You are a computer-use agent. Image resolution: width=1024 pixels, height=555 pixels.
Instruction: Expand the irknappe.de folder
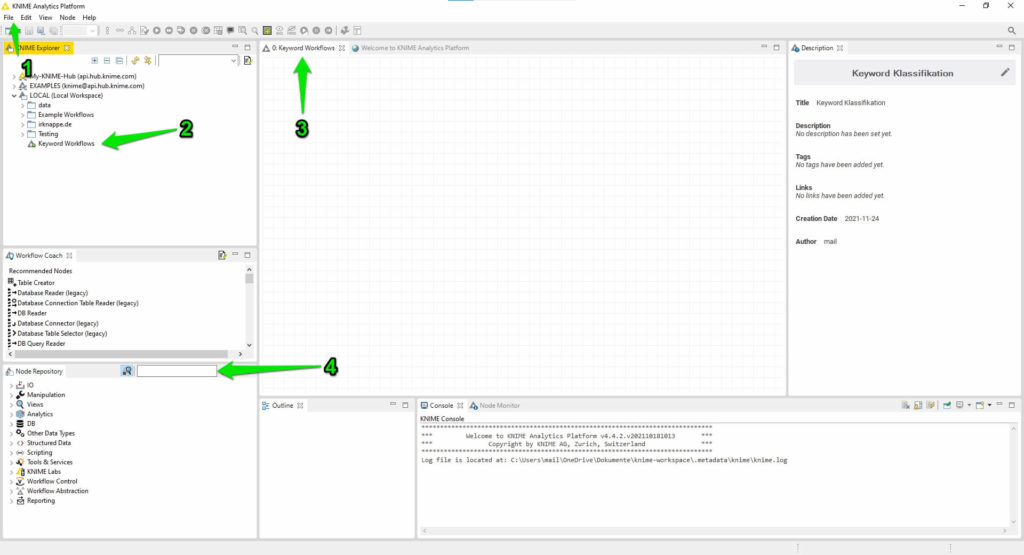coord(22,125)
